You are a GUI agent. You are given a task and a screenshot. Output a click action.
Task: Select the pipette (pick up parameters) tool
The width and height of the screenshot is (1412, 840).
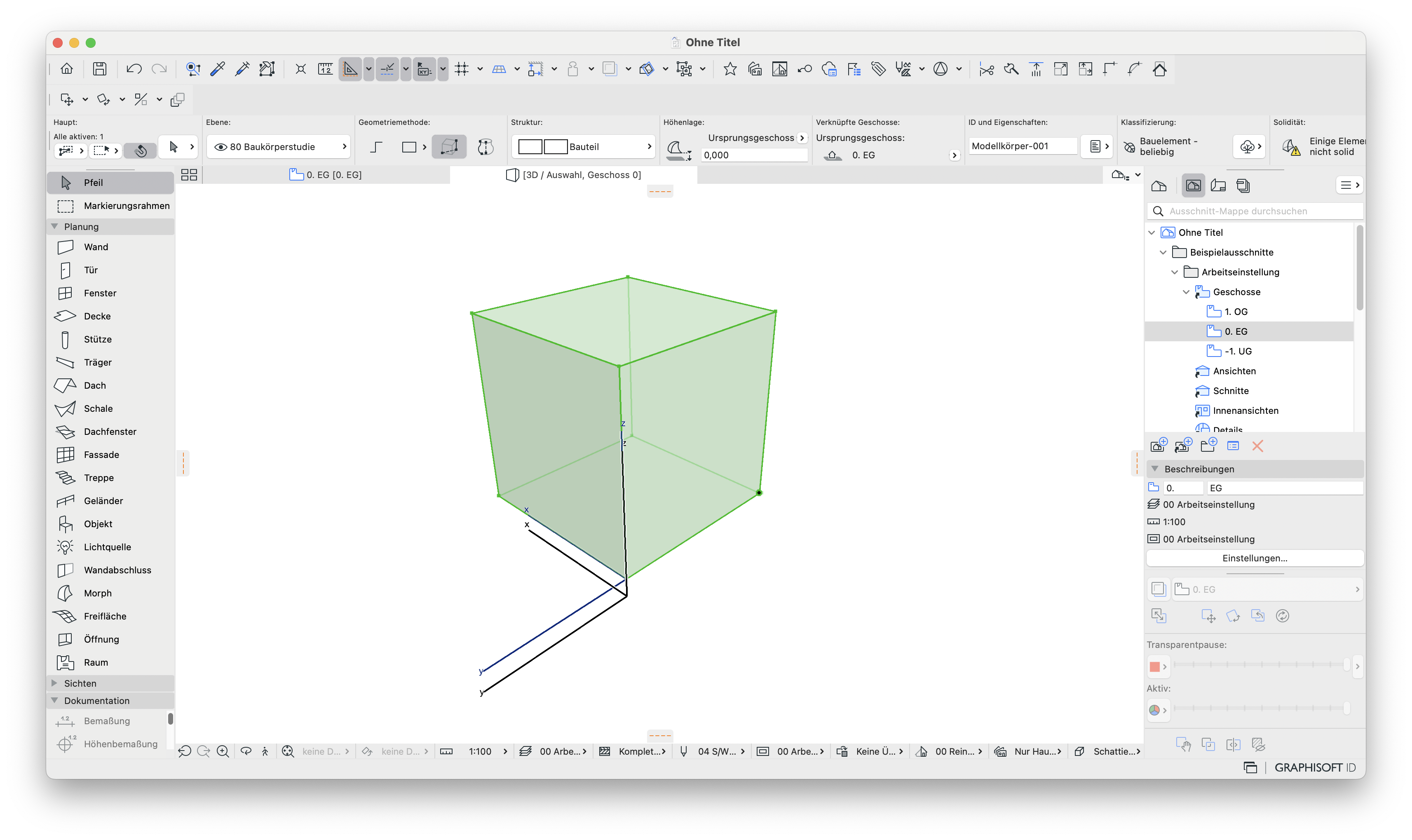point(217,69)
